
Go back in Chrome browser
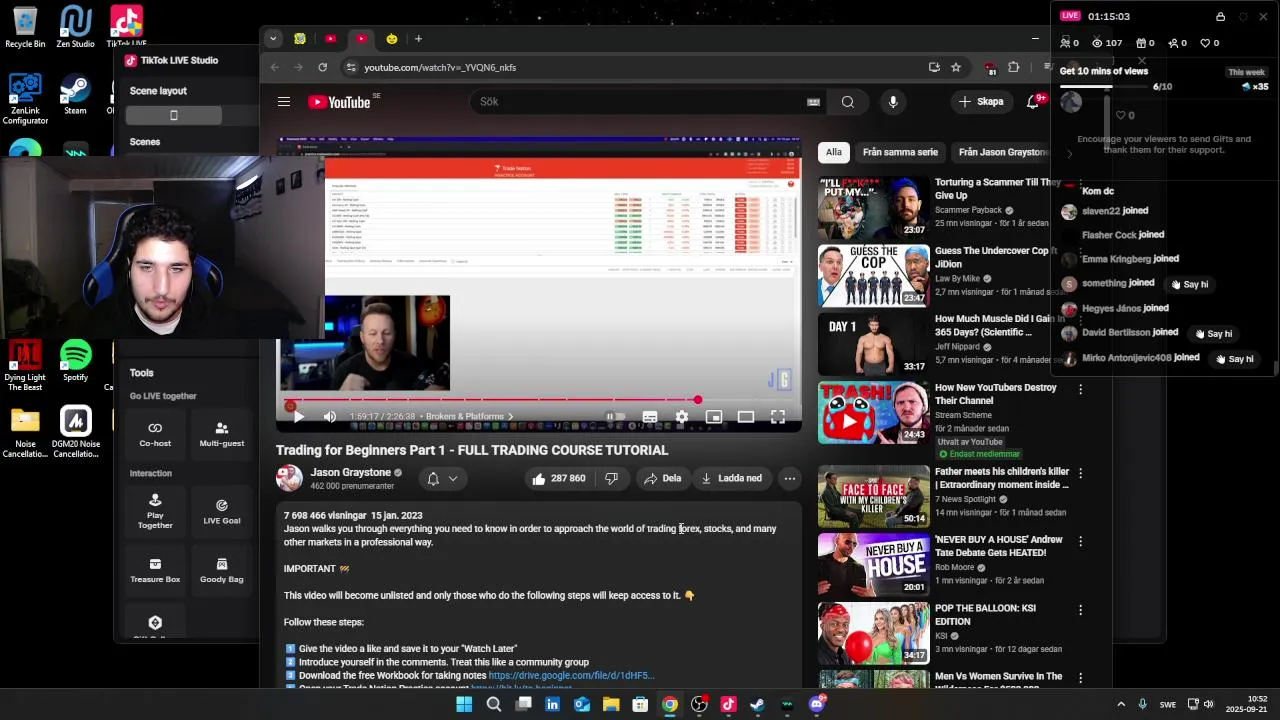tap(274, 67)
